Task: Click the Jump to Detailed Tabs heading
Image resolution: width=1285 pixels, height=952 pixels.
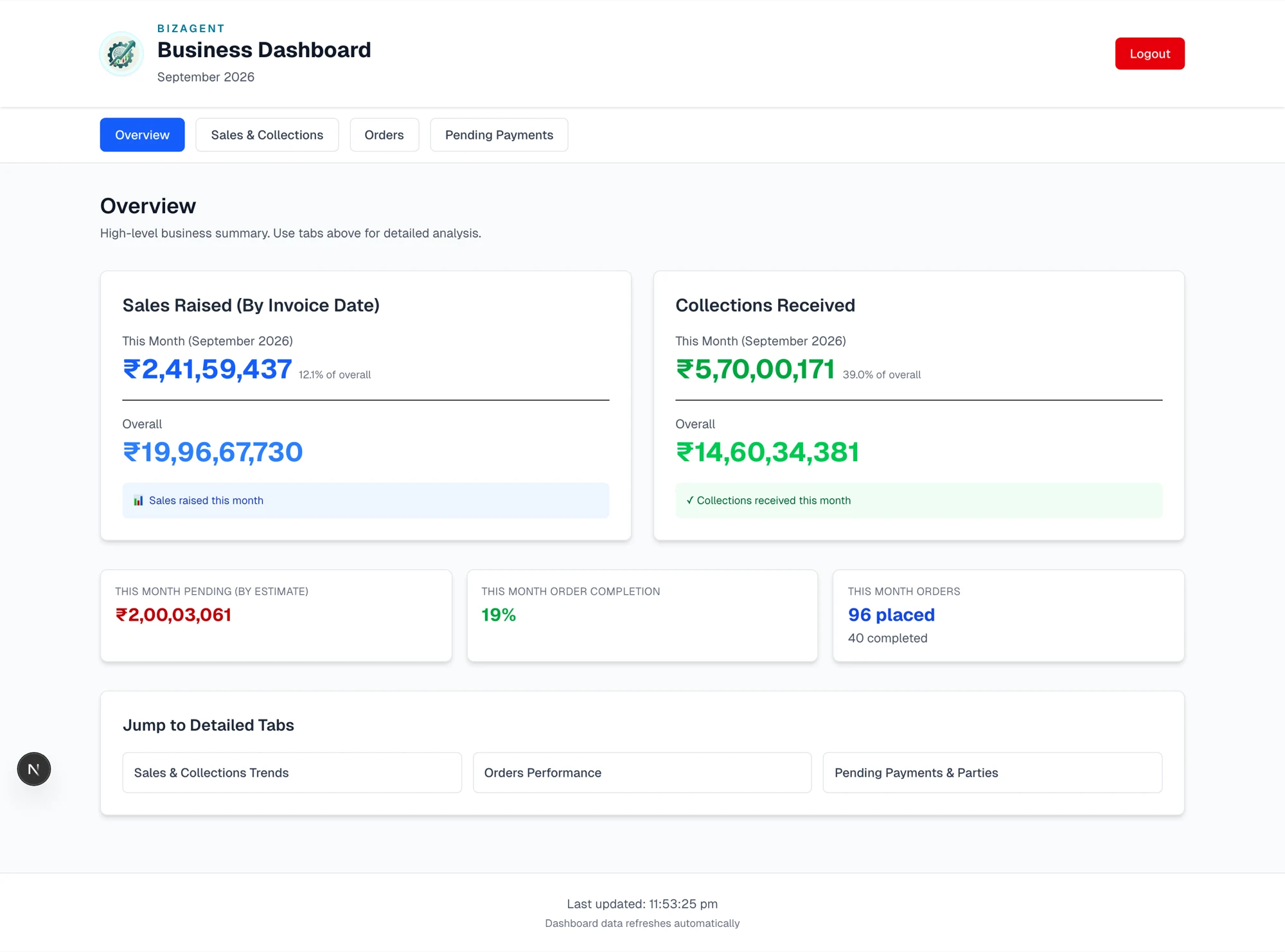Action: pos(208,725)
